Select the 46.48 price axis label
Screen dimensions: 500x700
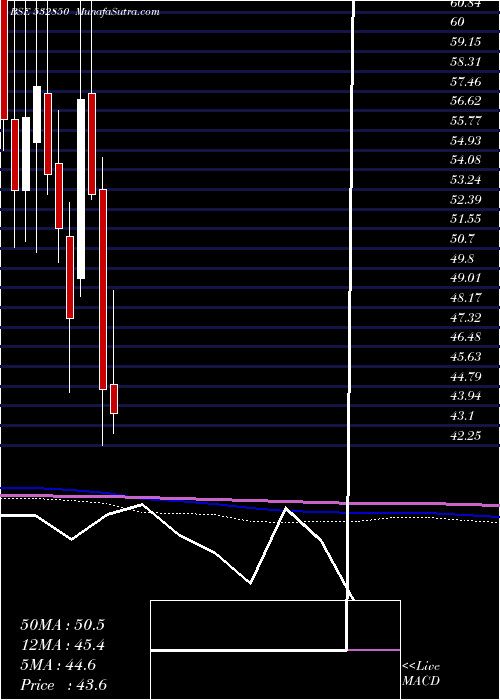tap(466, 337)
